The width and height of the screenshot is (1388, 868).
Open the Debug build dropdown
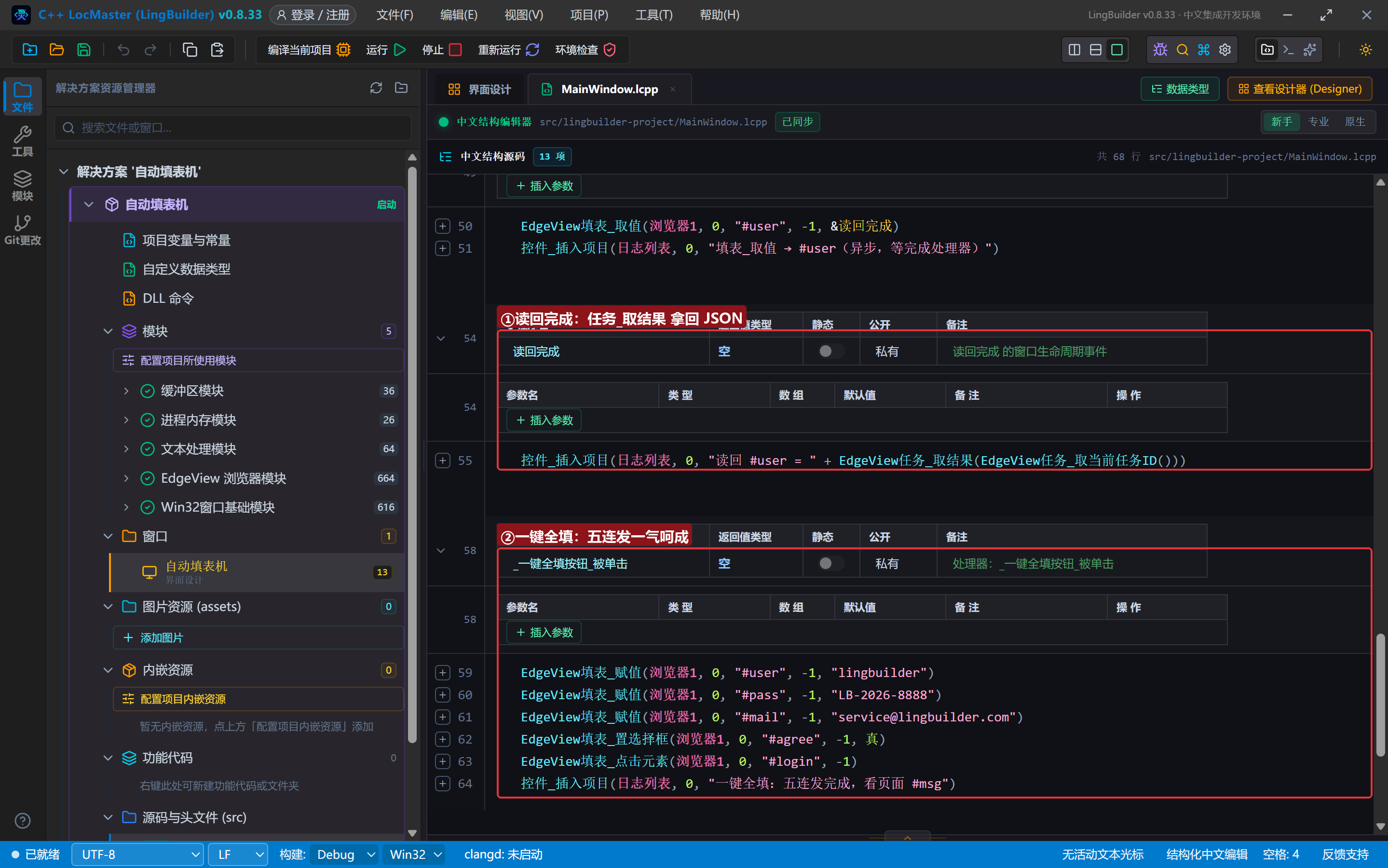344,854
